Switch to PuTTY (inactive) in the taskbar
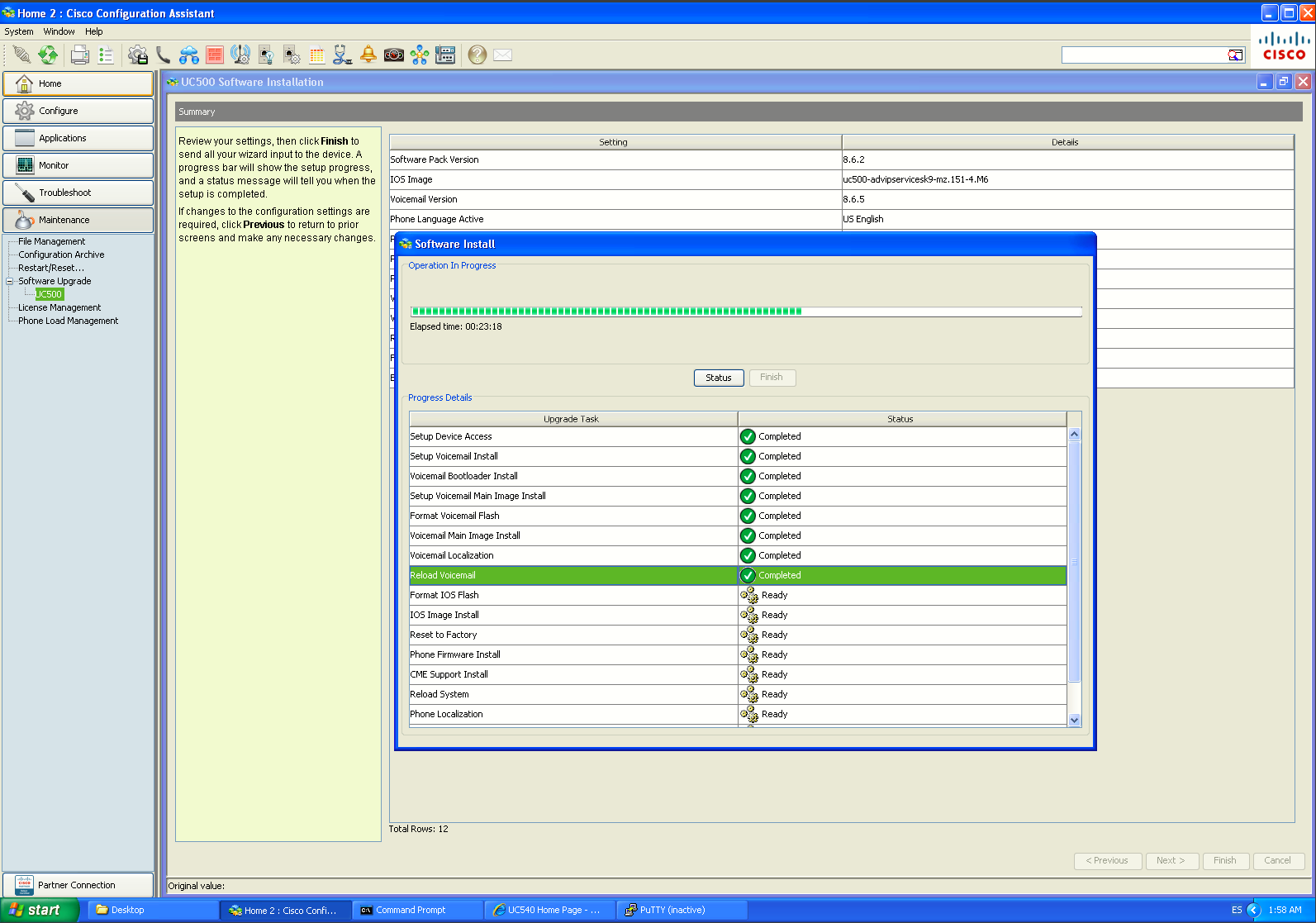Screen dimensions: 1316x923 [x=682, y=910]
